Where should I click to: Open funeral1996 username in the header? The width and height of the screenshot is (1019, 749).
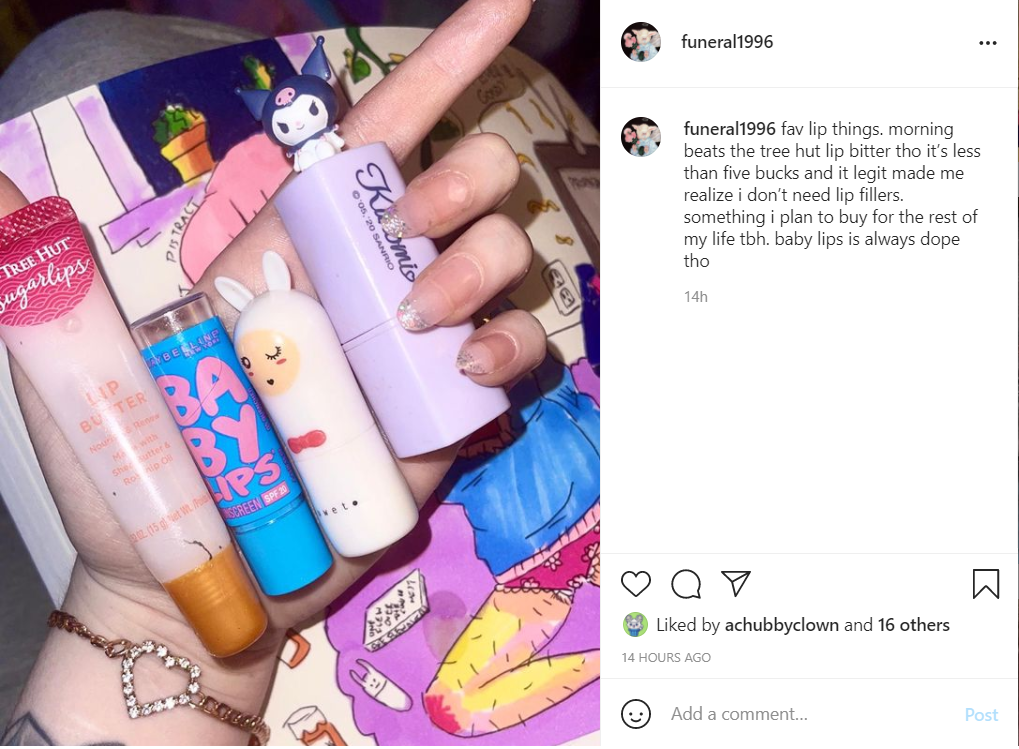point(727,42)
